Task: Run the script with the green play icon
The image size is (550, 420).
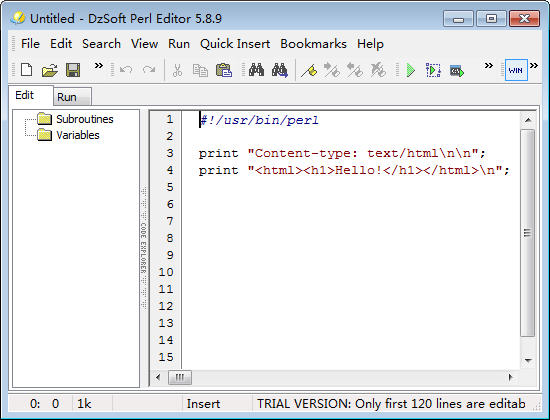Action: pos(410,70)
